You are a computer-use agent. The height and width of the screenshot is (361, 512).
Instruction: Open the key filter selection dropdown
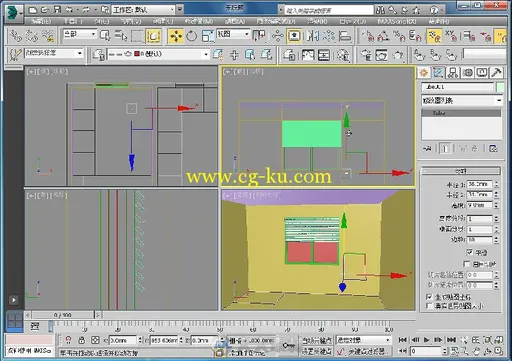[363, 340]
